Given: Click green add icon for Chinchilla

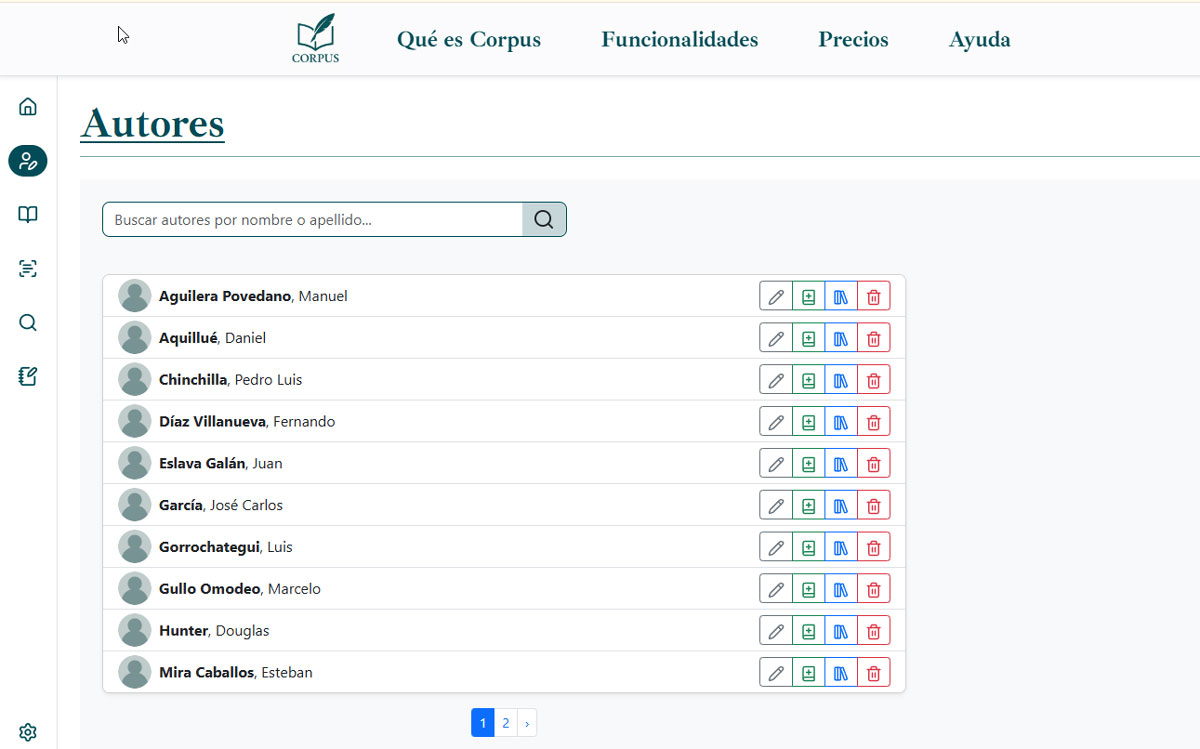Looking at the screenshot, I should tap(808, 381).
